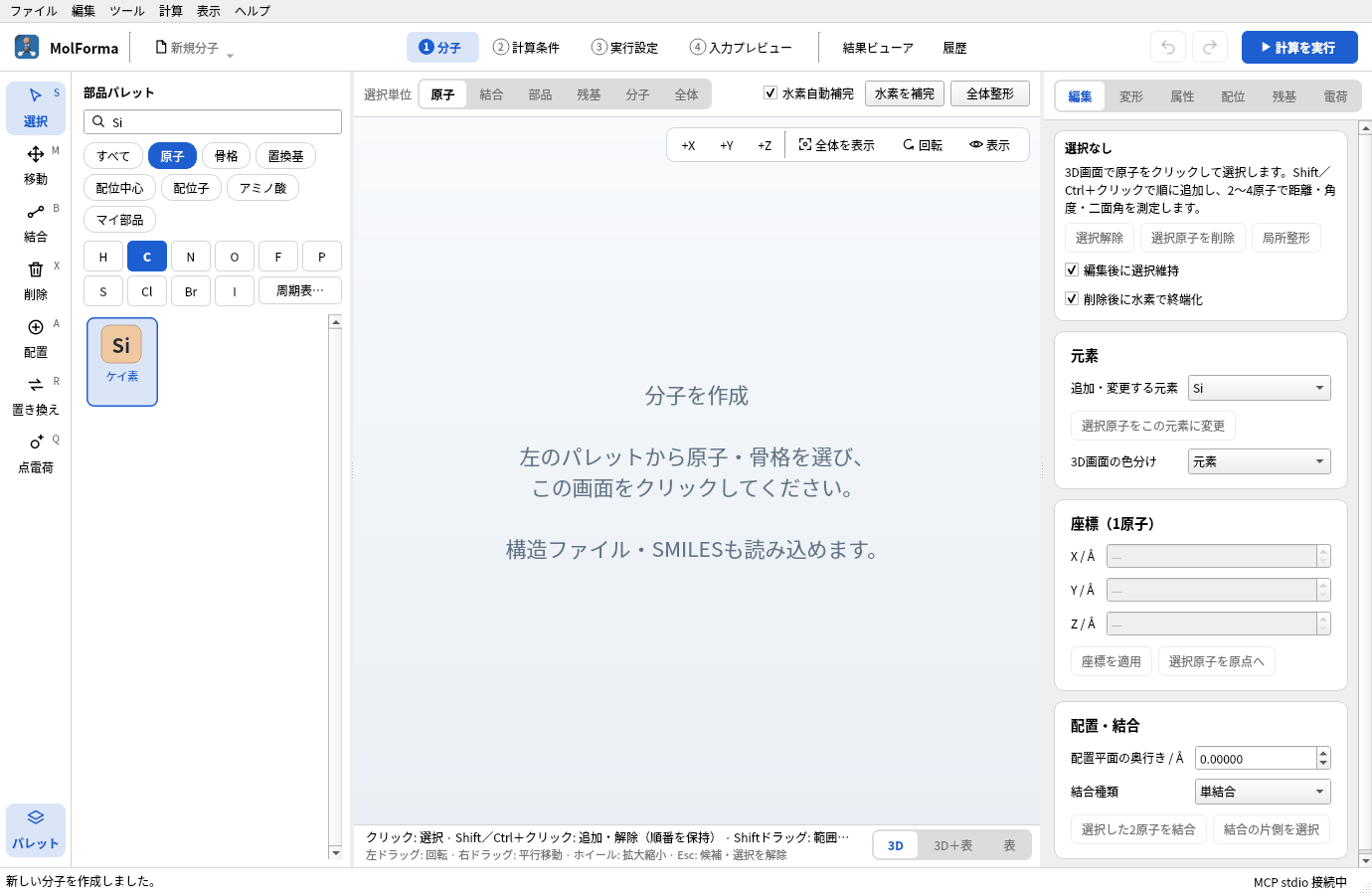Click the 回転 rotate view button

[x=923, y=145]
